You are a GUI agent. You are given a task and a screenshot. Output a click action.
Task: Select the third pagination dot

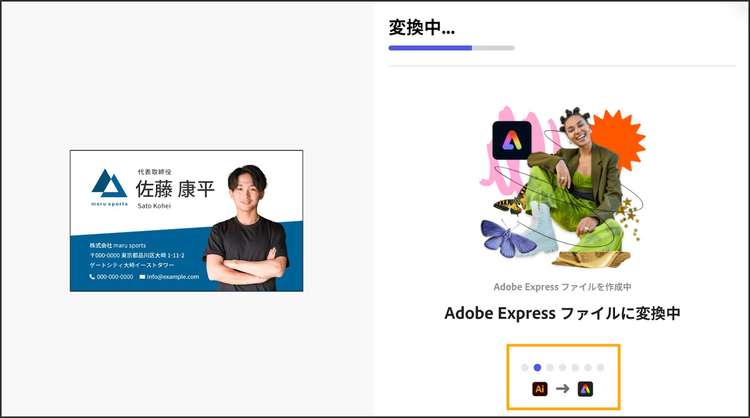click(x=550, y=367)
